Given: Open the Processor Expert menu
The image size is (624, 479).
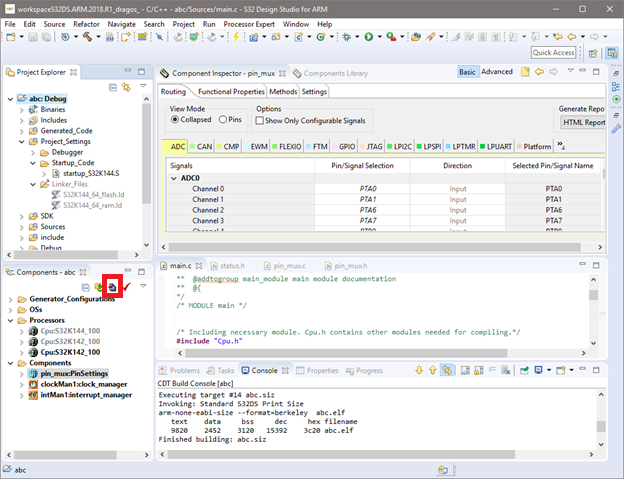Looking at the screenshot, I should (249, 24).
